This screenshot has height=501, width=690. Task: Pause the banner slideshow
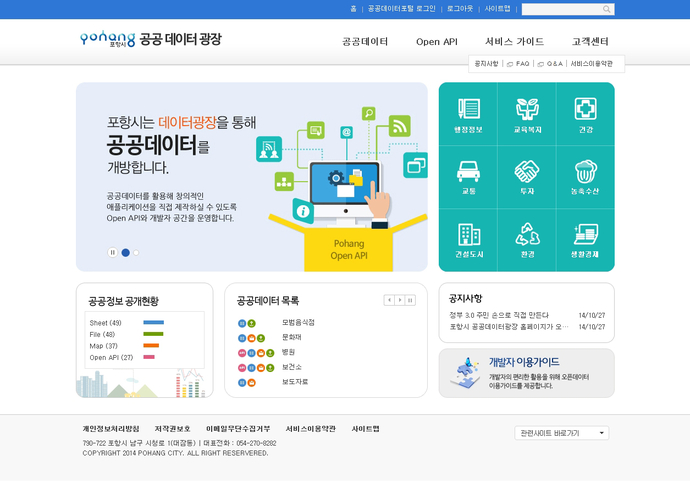(113, 253)
